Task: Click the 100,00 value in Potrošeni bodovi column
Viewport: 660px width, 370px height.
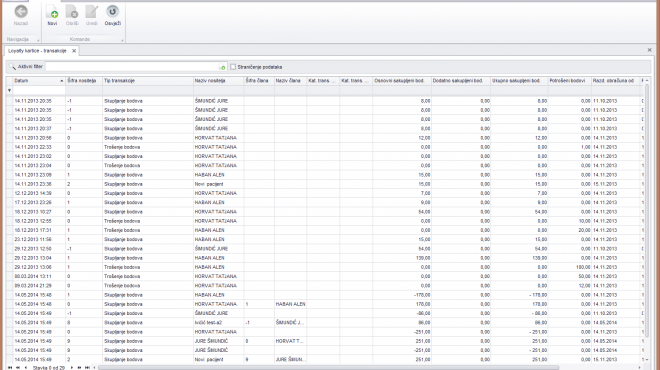Action: (x=583, y=267)
